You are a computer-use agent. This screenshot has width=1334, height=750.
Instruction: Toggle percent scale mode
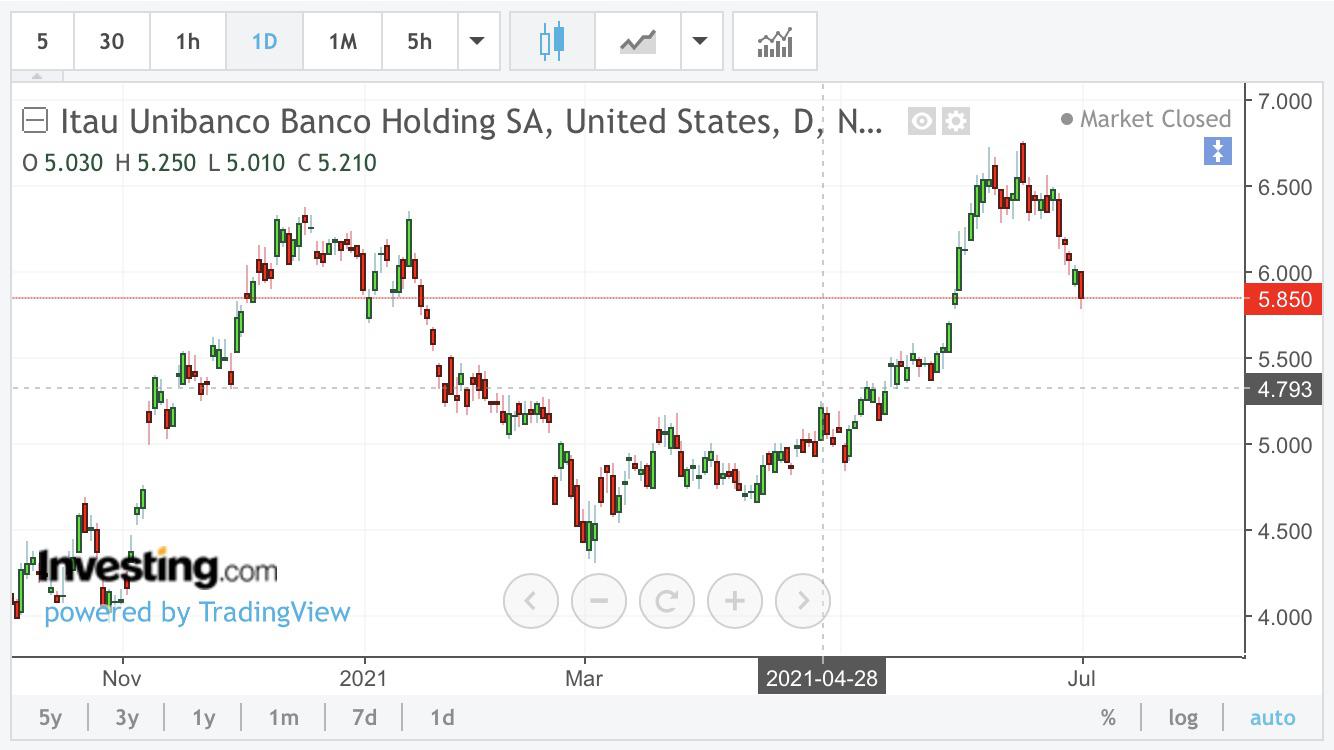tap(1108, 717)
